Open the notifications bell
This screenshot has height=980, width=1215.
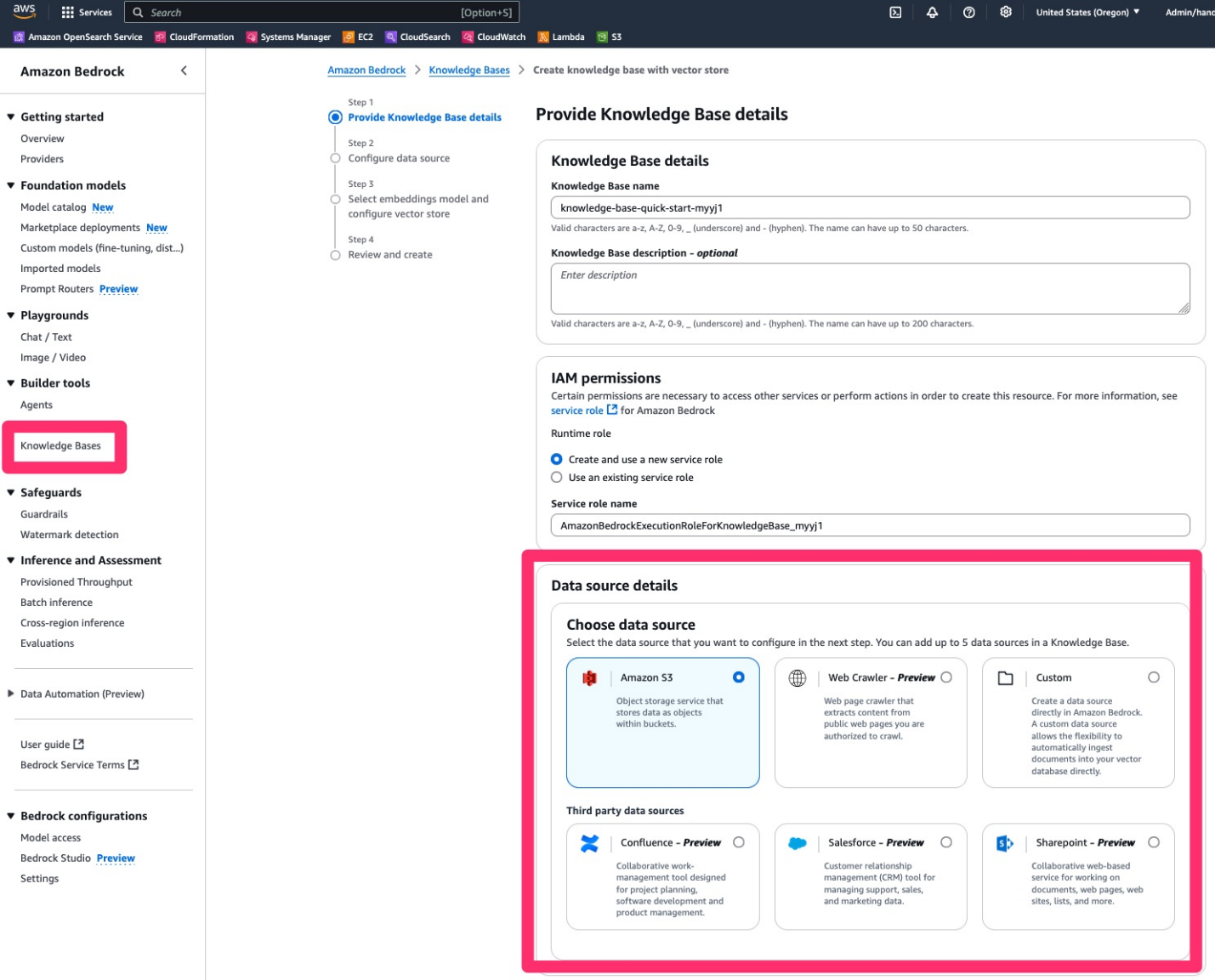(x=932, y=13)
